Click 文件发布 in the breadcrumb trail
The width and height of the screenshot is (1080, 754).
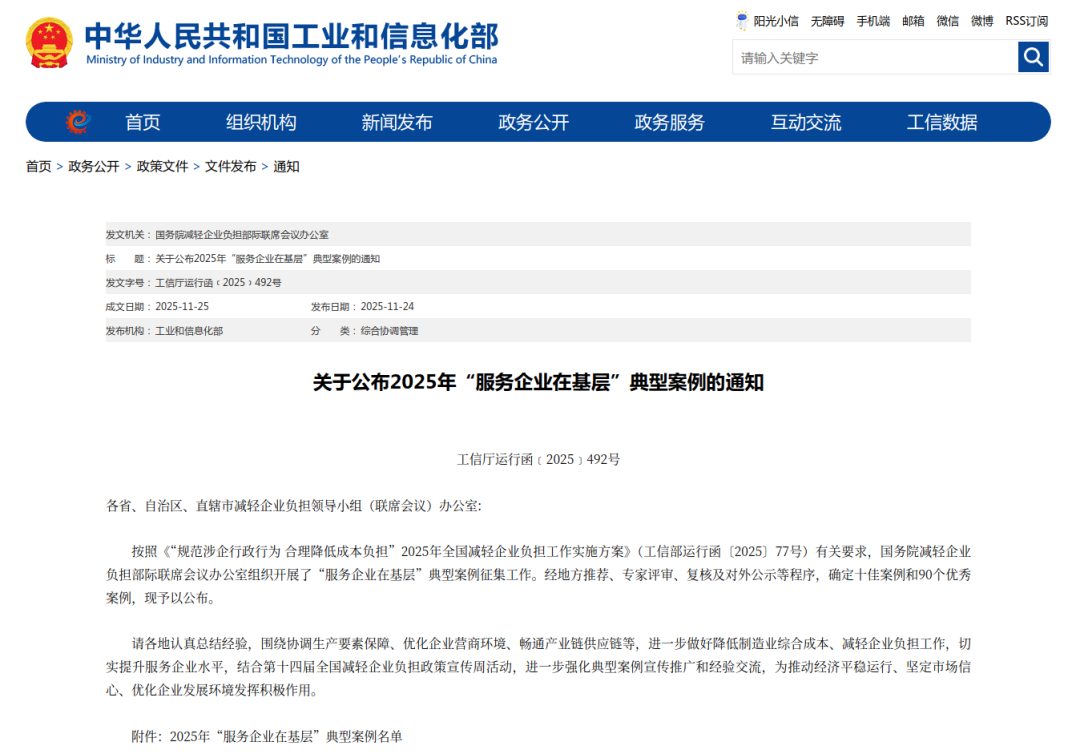(230, 167)
